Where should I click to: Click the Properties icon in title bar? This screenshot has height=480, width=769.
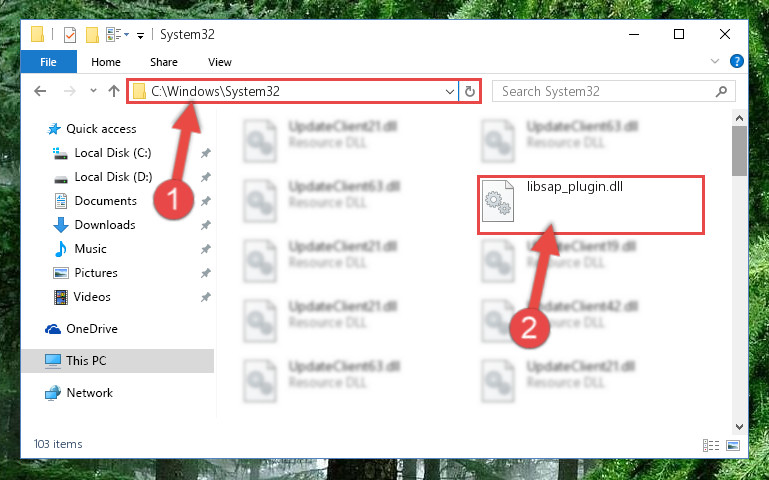pos(70,35)
